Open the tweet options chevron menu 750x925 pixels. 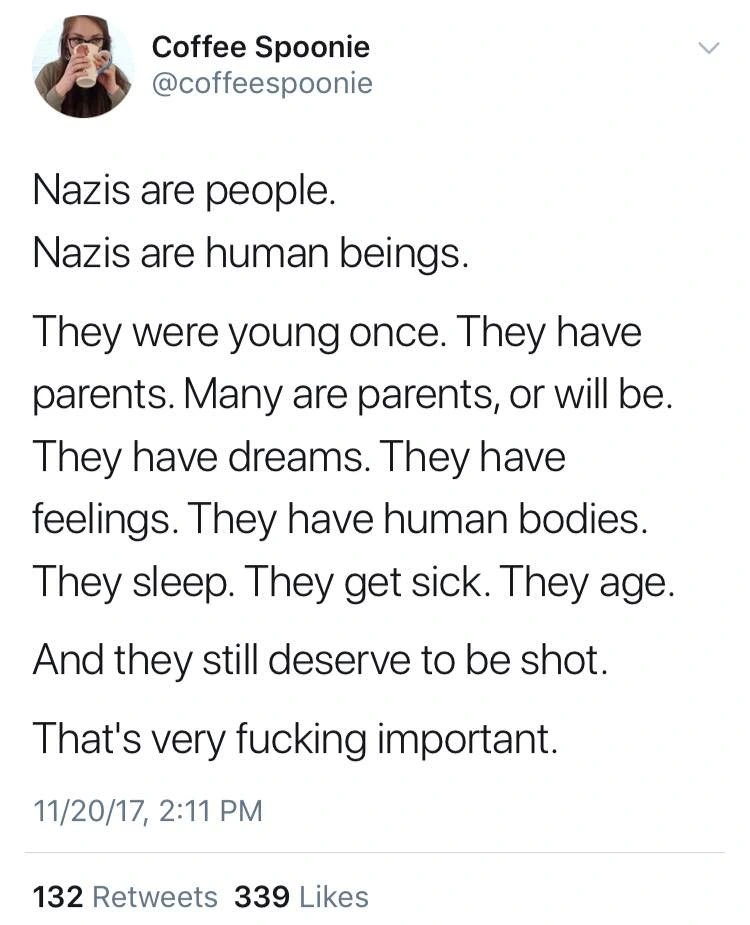(707, 47)
